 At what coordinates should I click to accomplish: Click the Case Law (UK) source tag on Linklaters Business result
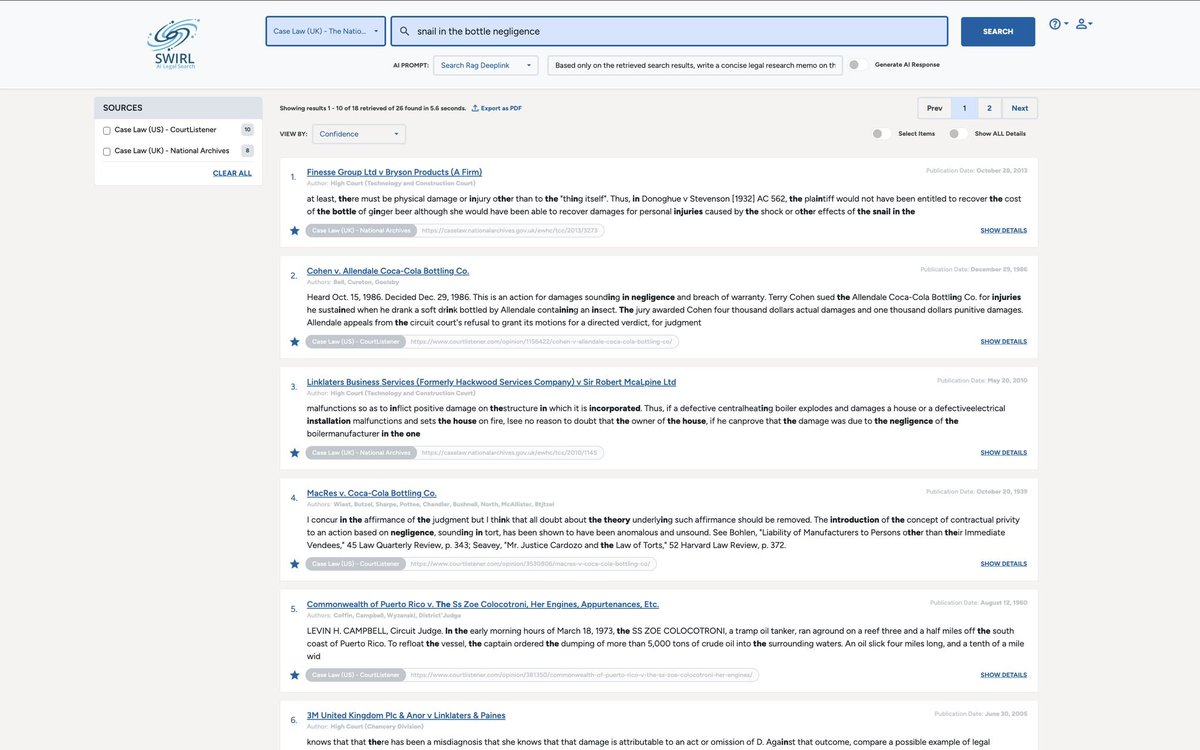pos(361,452)
